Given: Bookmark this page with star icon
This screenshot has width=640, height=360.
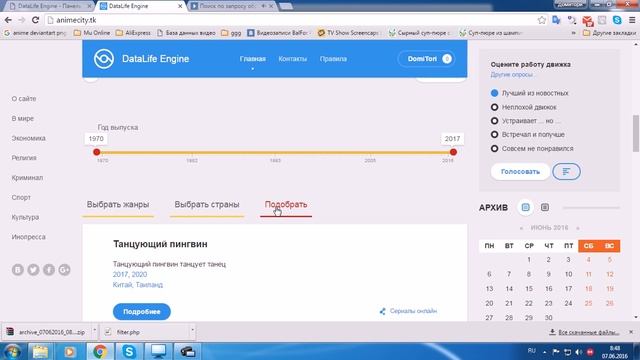Looking at the screenshot, I should click(x=542, y=20).
